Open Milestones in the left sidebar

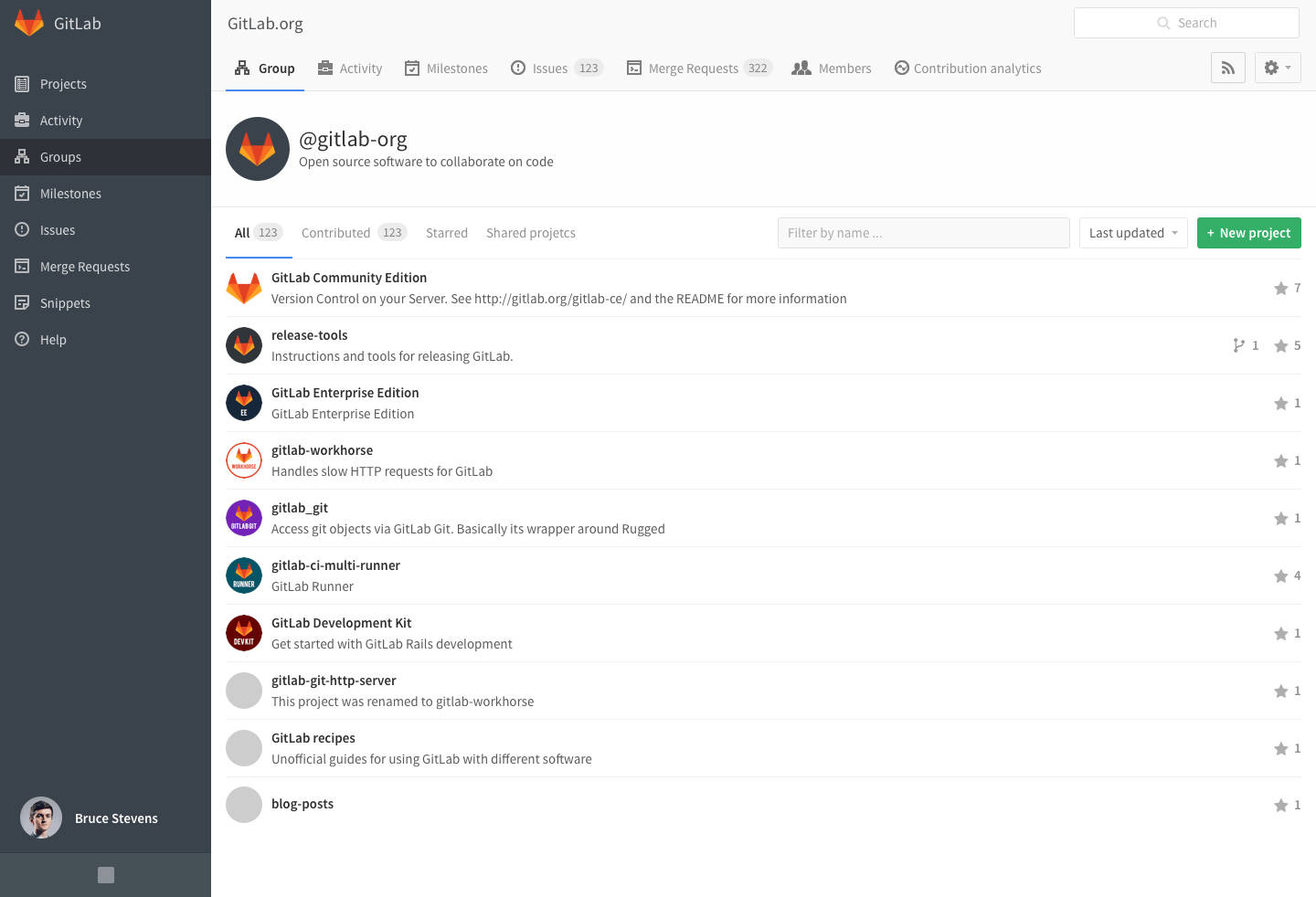[x=105, y=194]
